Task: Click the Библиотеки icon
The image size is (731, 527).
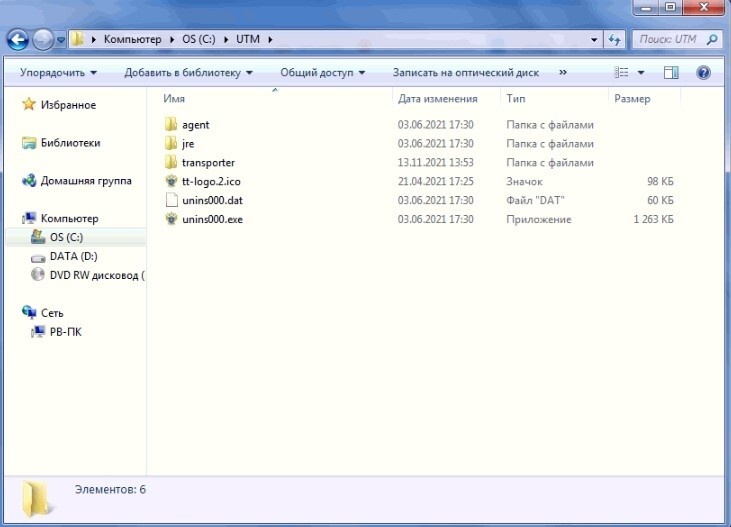Action: (29, 143)
